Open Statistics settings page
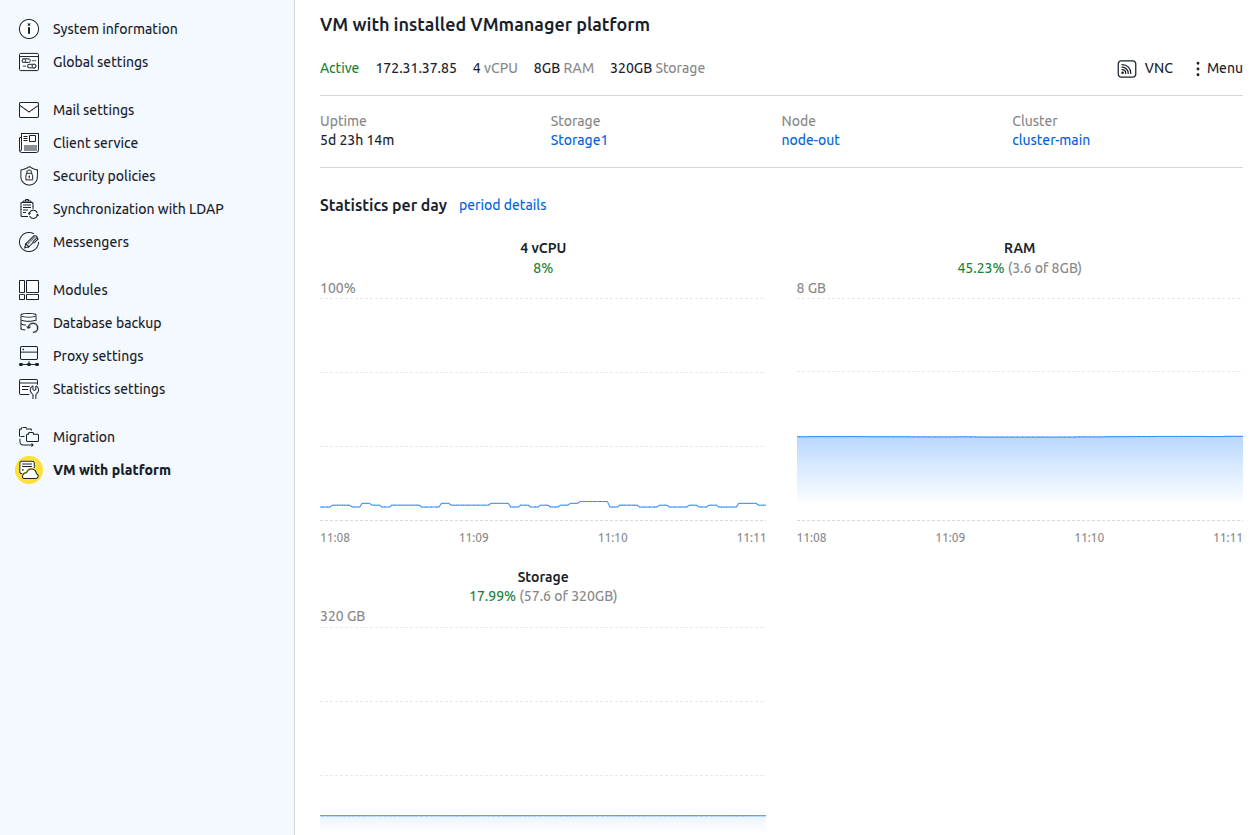Image resolution: width=1257 pixels, height=835 pixels. (109, 389)
